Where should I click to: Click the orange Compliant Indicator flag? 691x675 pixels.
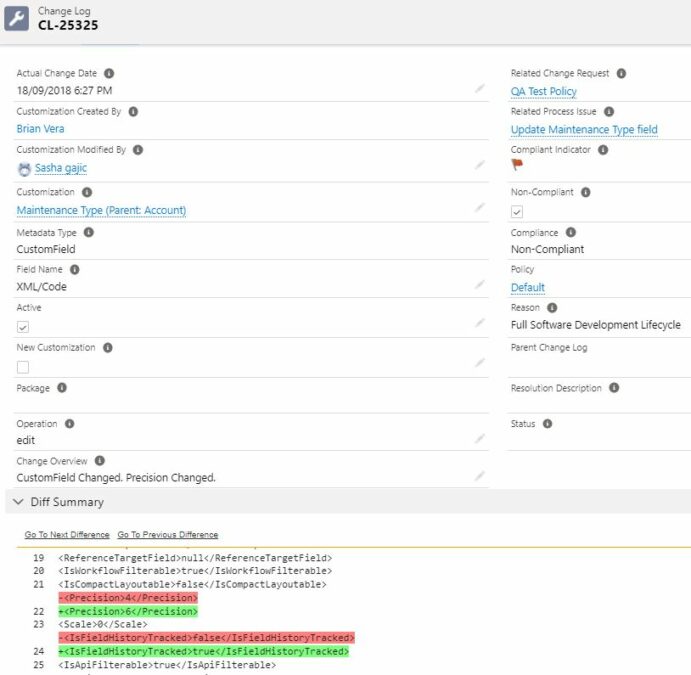click(516, 165)
